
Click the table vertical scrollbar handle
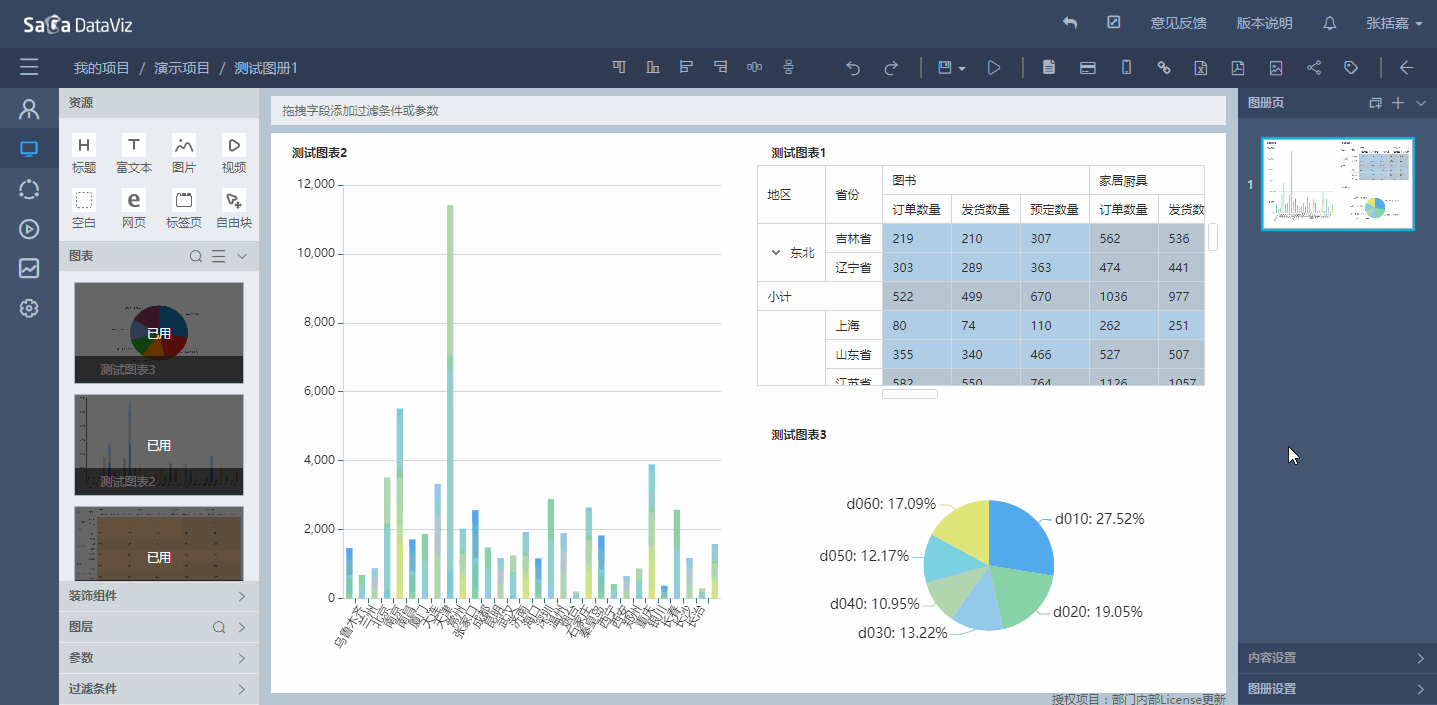(x=1213, y=236)
